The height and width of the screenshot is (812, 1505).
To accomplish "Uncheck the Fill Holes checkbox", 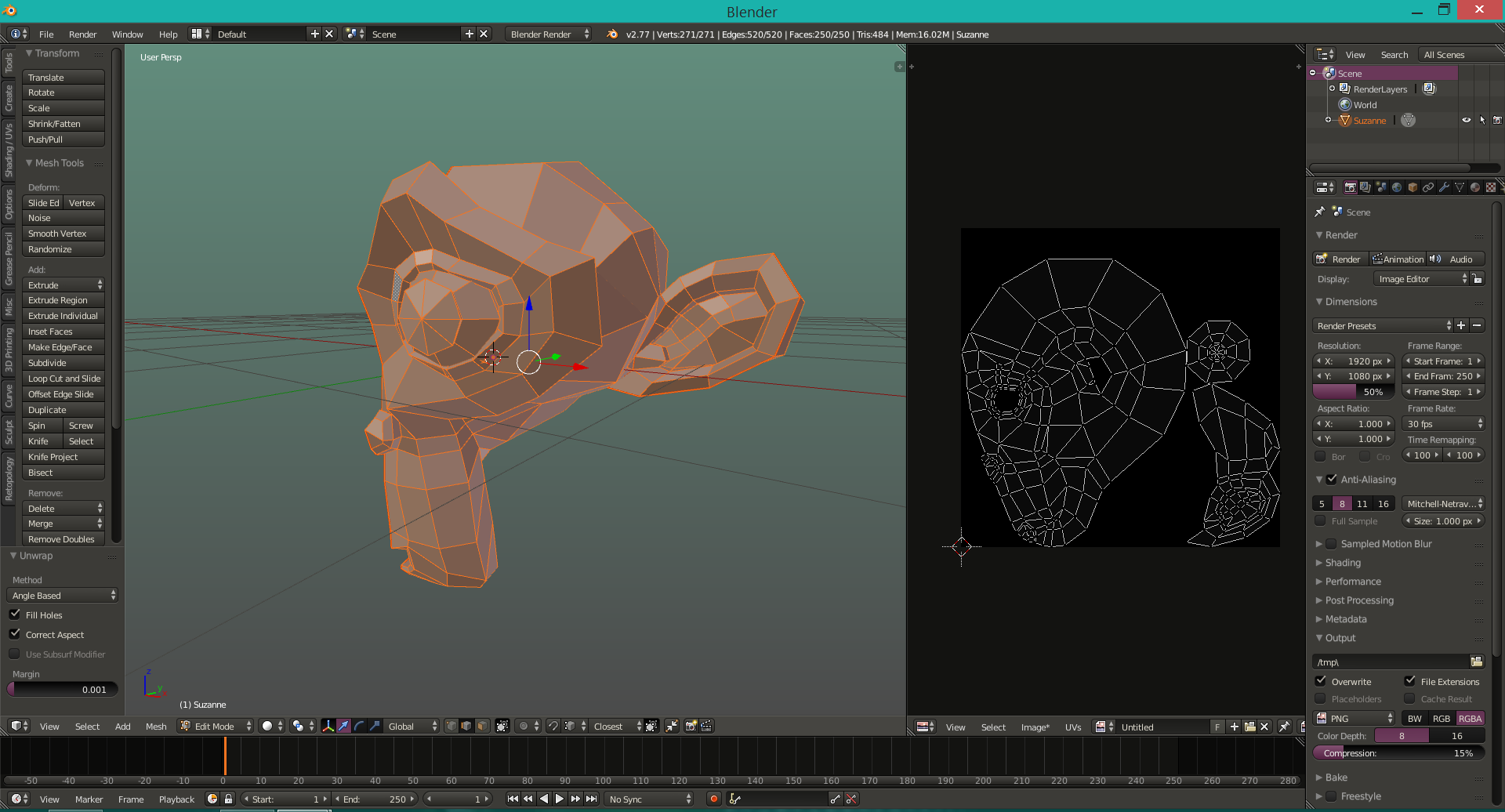I will [15, 614].
